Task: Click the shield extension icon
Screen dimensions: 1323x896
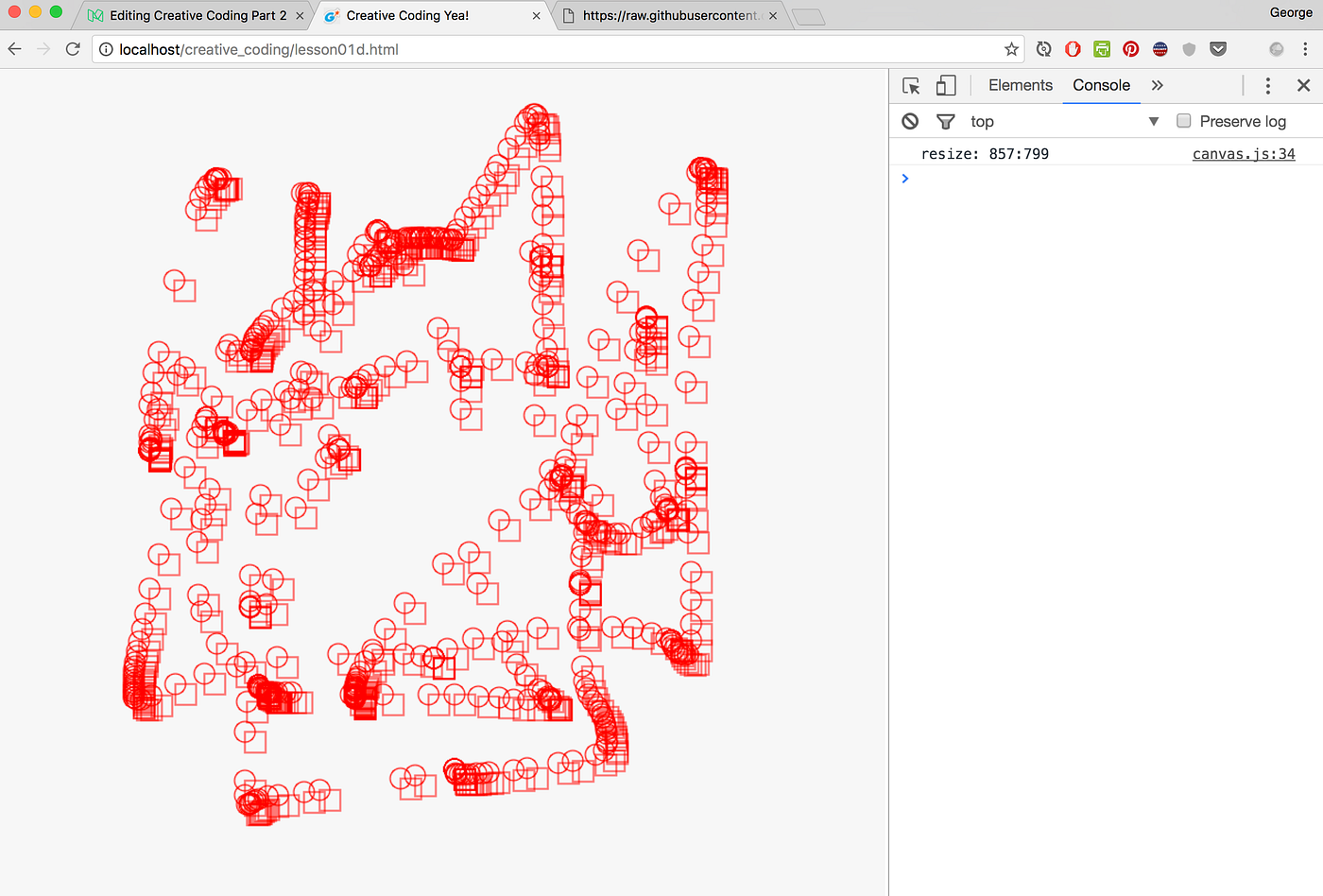Action: [1189, 48]
